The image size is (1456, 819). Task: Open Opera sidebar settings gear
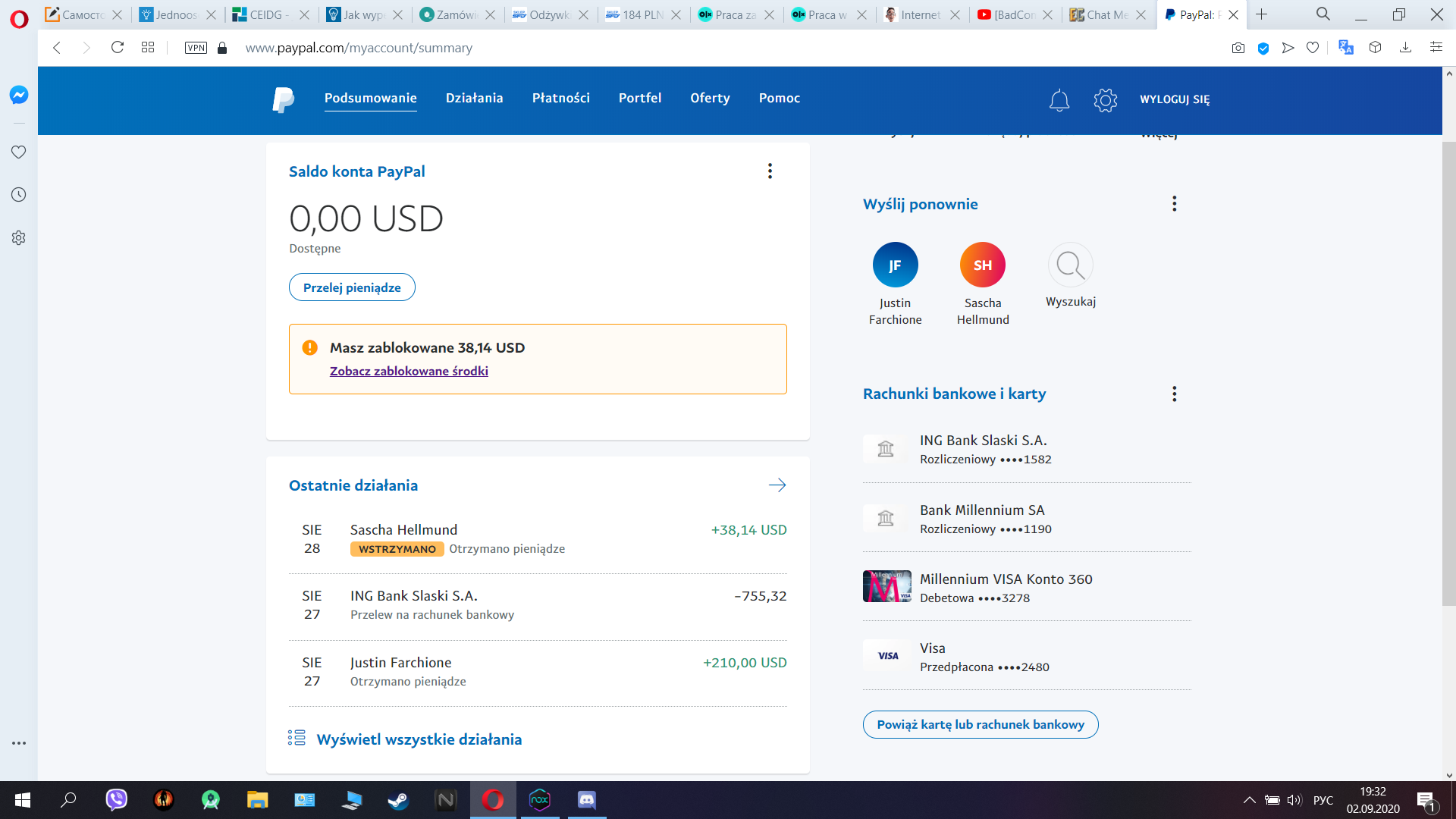[19, 238]
